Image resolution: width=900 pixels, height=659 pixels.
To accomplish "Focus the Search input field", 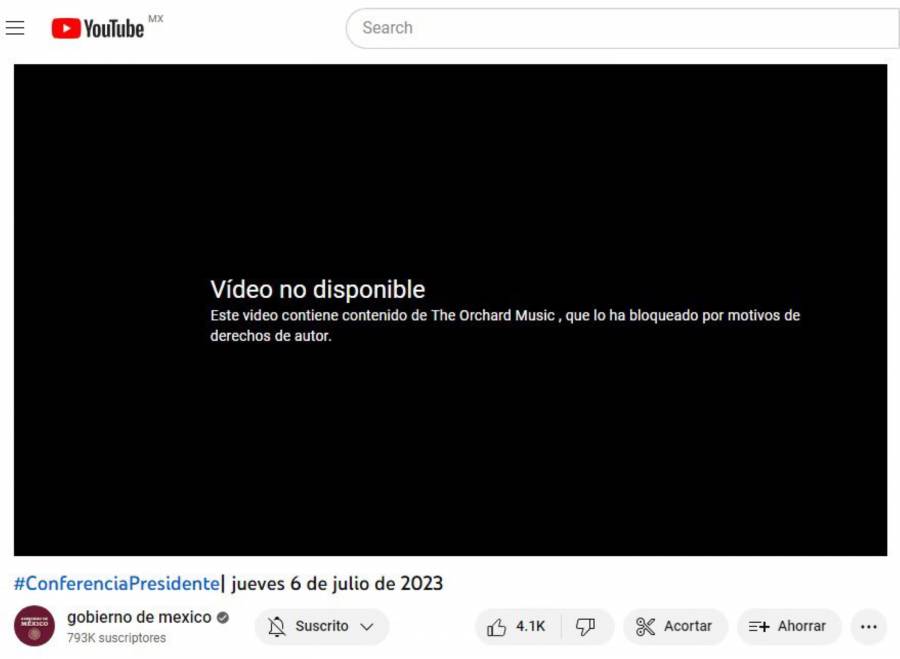I will click(x=623, y=28).
